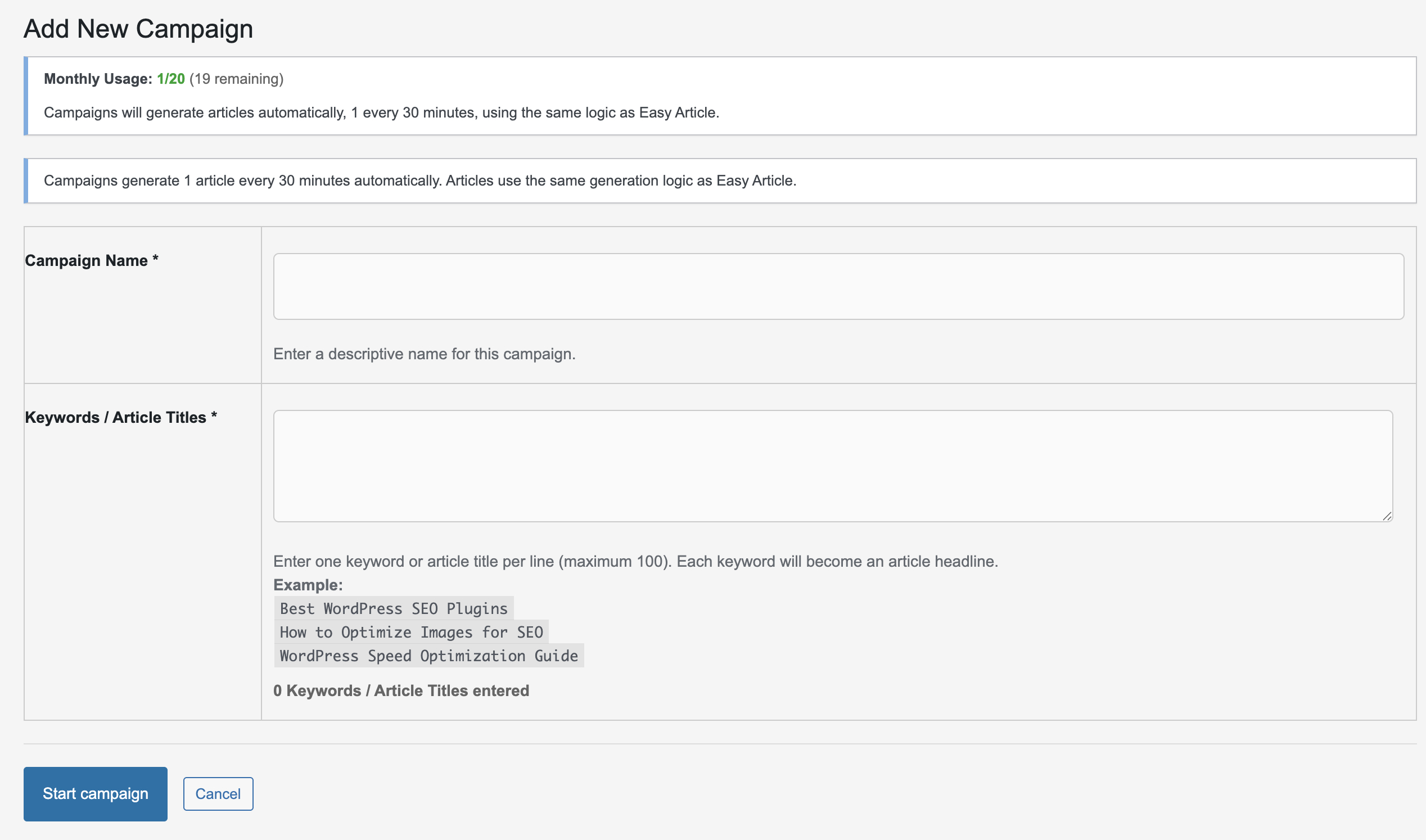Screen dimensions: 1426x840
Task: Click the green 1/20 usage count
Action: click(170, 79)
